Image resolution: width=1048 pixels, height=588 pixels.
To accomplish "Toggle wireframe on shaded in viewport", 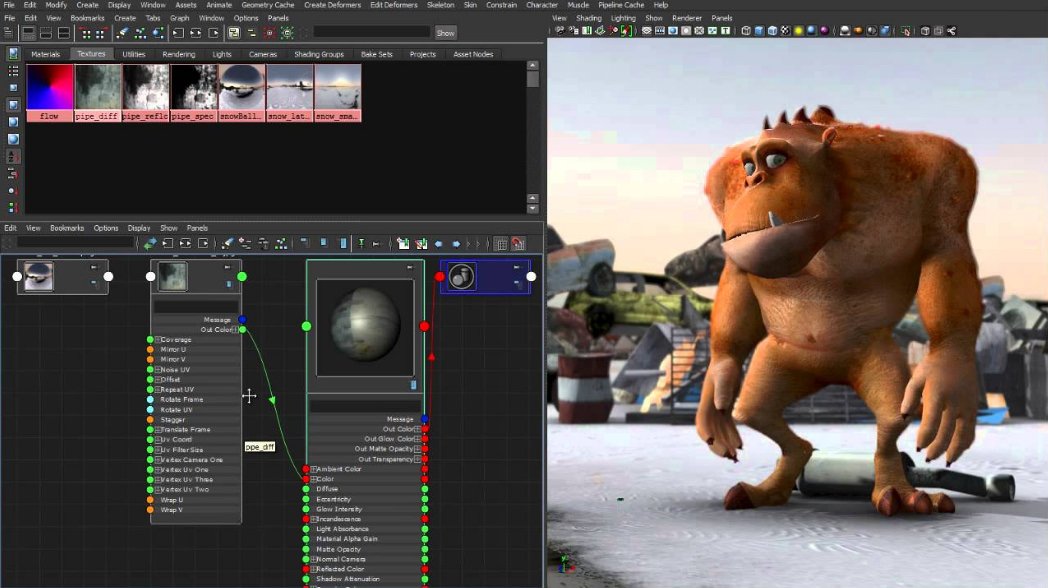I will click(773, 31).
